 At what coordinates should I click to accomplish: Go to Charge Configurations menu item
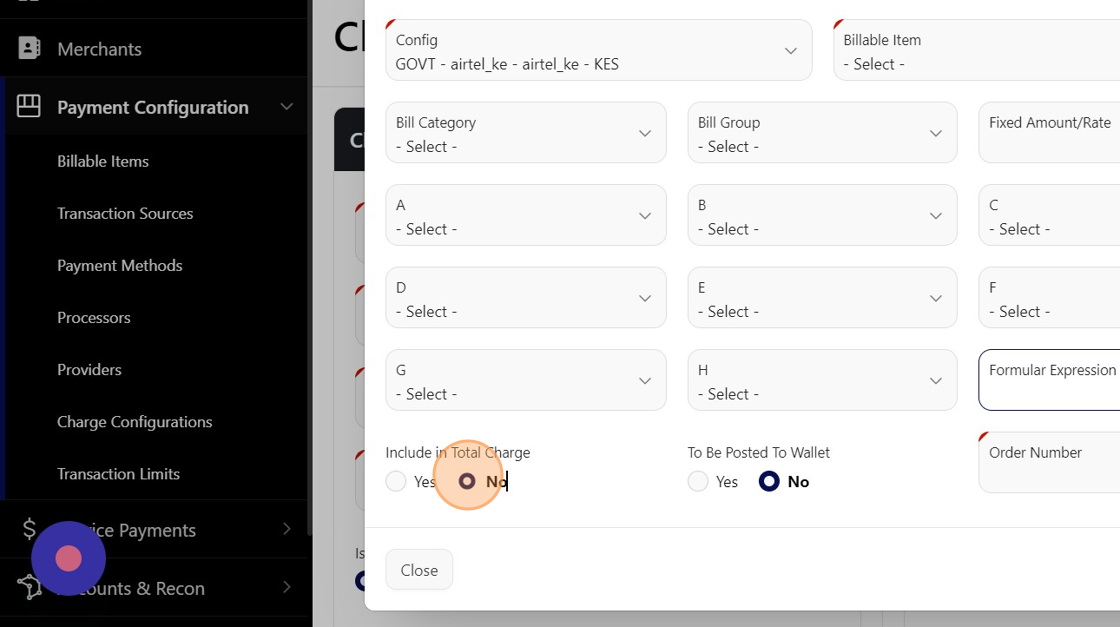coord(134,422)
